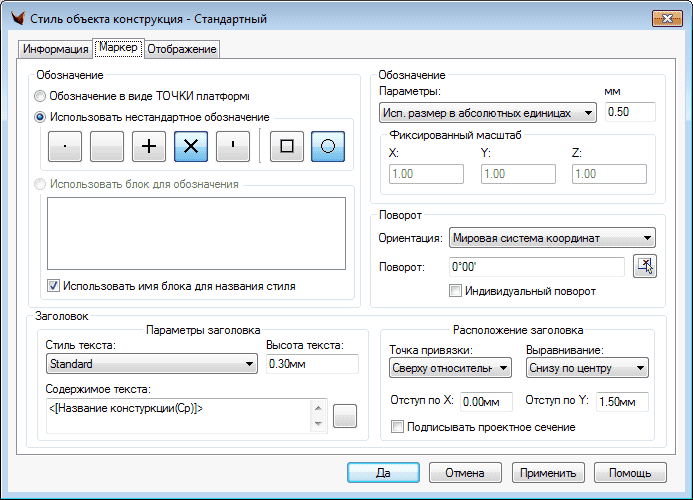Image resolution: width=693 pixels, height=500 pixels.
Task: Choose the X cross marker symbol
Action: coord(191,146)
